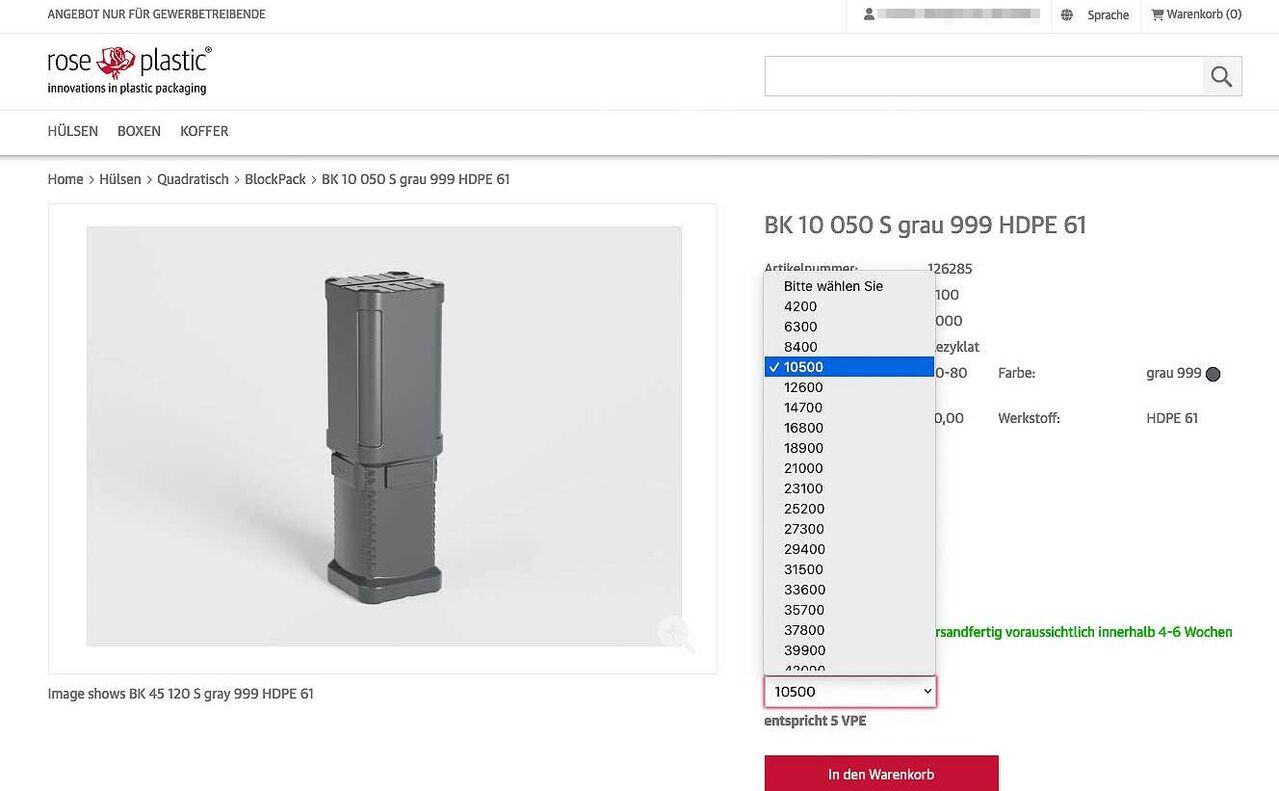
Task: Open the BOXEN menu
Action: 138,131
